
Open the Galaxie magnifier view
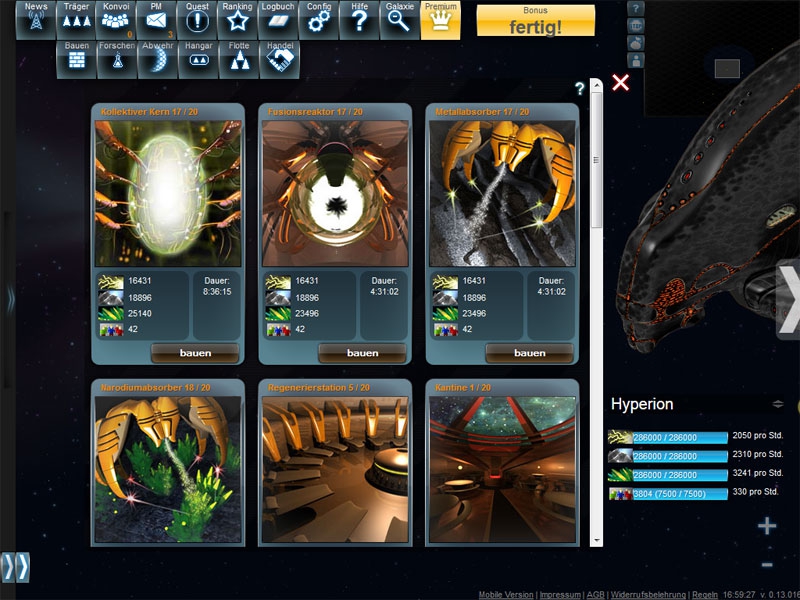pos(399,20)
